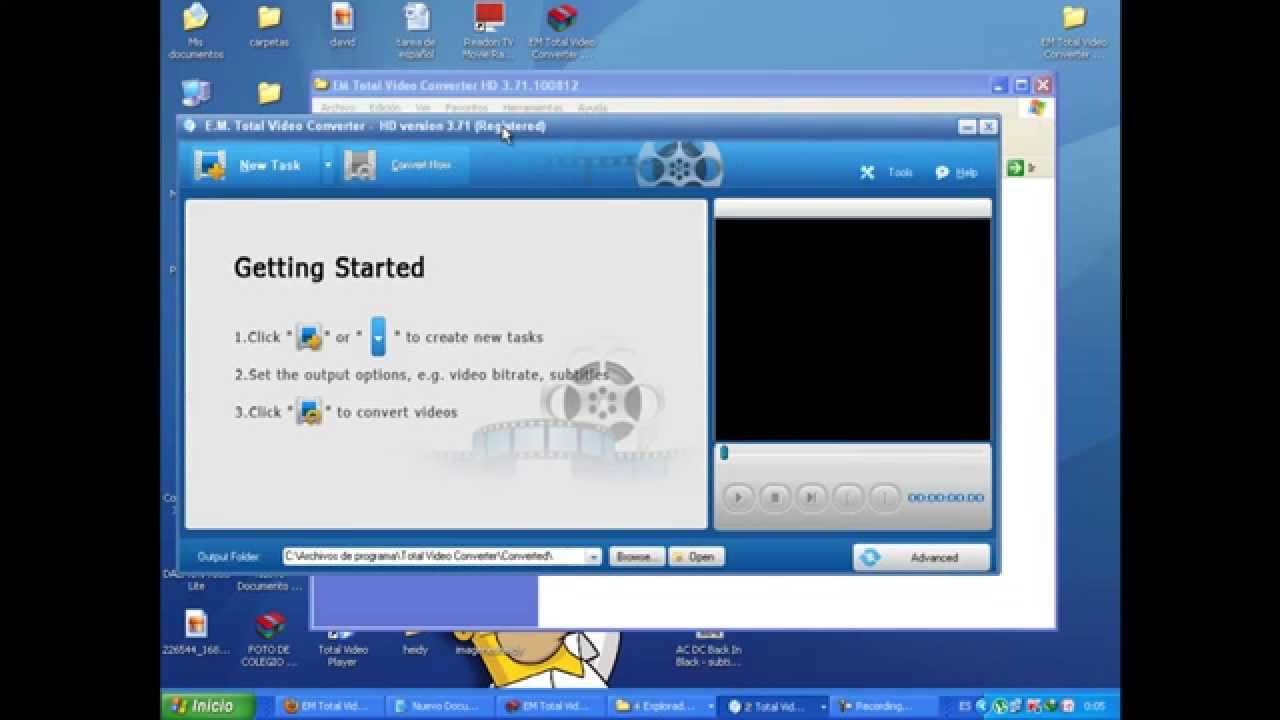The width and height of the screenshot is (1280, 720).
Task: Open Total Video Player desktop shortcut
Action: pos(342,648)
